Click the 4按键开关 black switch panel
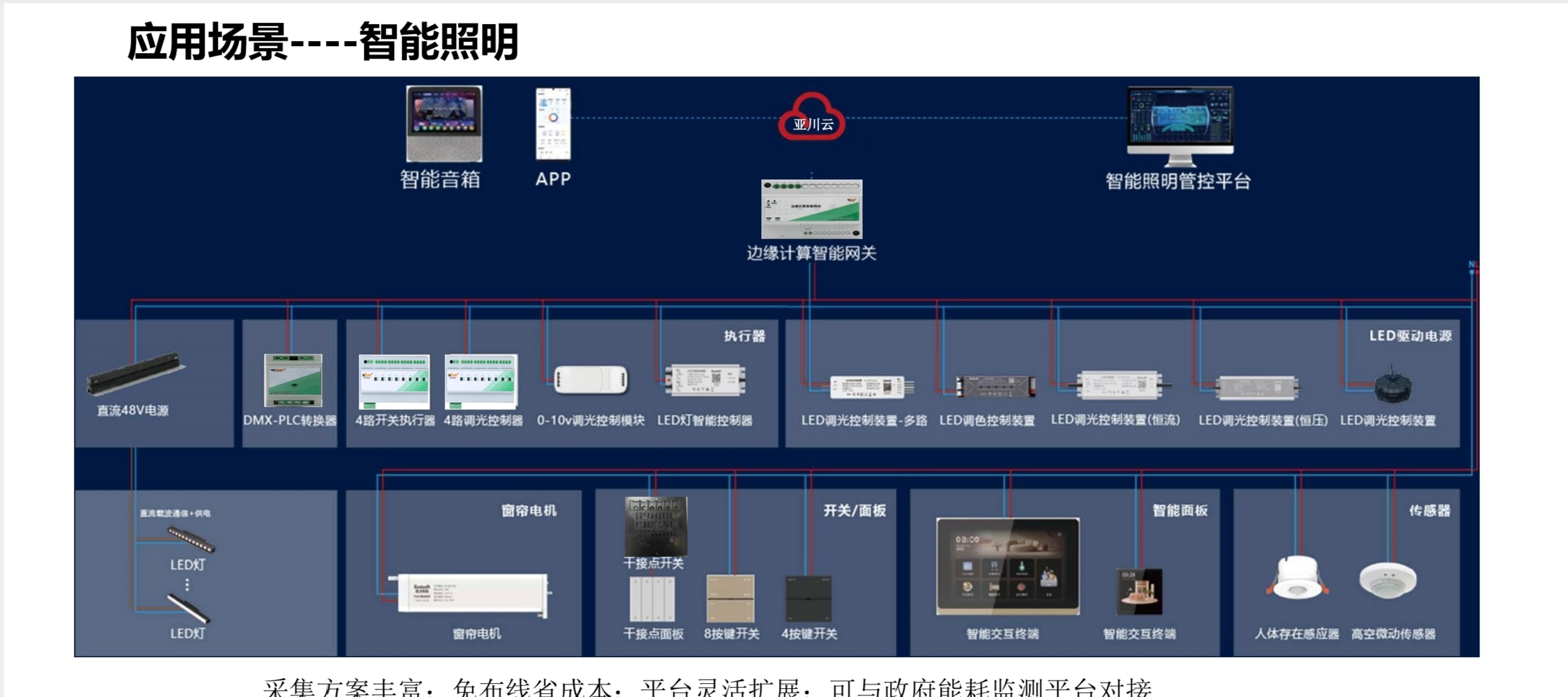Image resolution: width=1568 pixels, height=697 pixels. point(808,598)
